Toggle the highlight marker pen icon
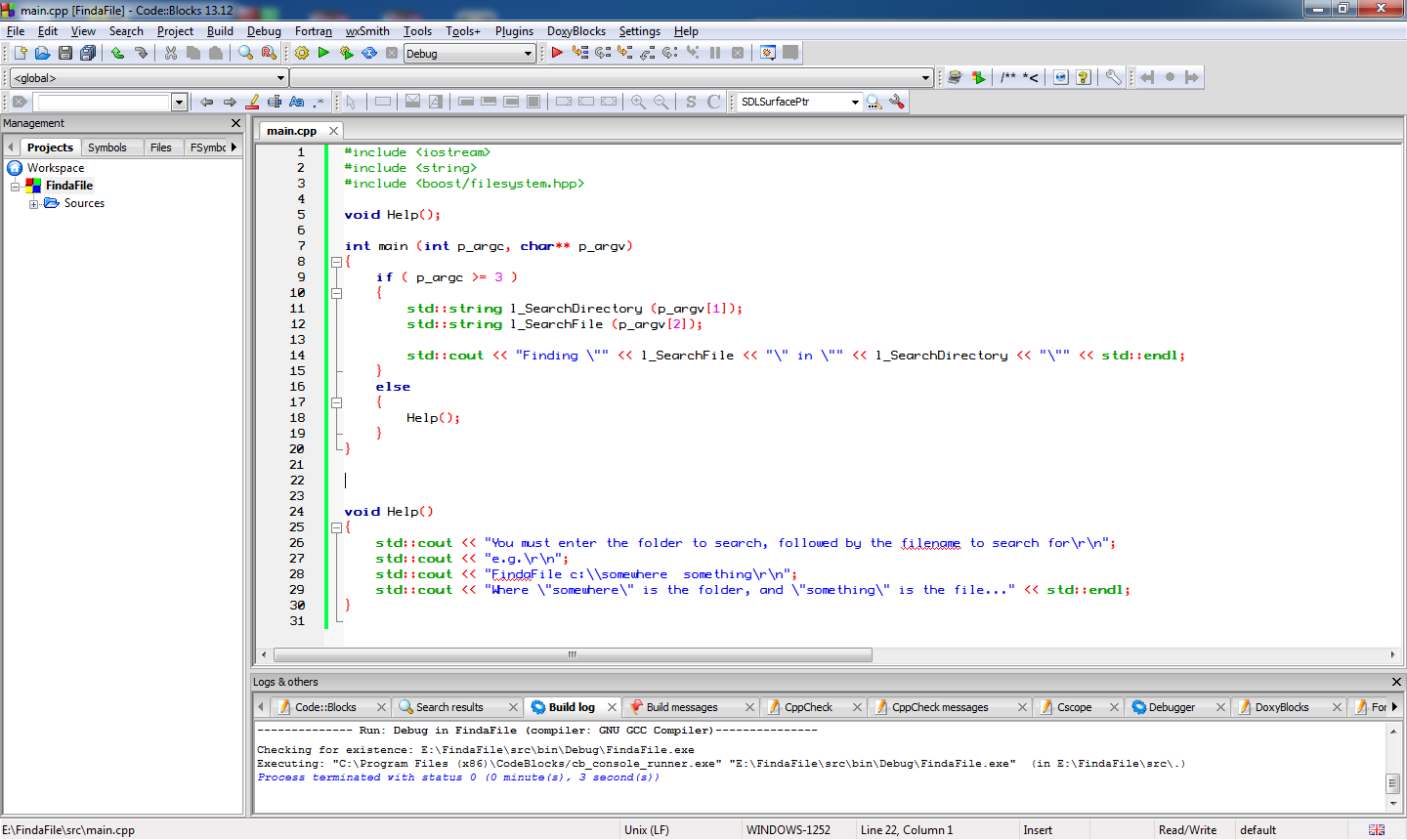The width and height of the screenshot is (1407, 840). point(252,102)
